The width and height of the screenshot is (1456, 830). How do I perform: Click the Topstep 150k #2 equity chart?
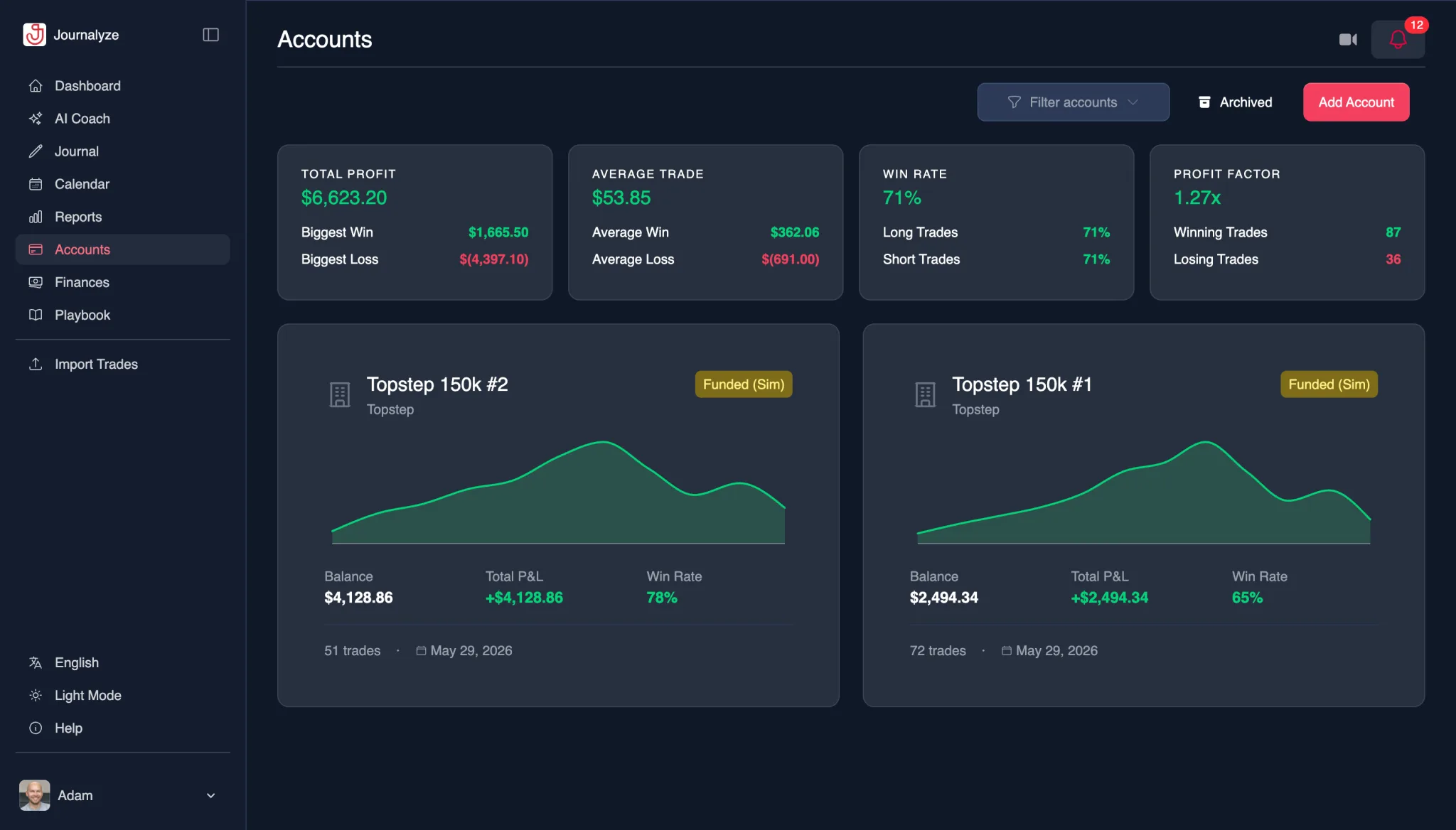pyautogui.click(x=558, y=492)
